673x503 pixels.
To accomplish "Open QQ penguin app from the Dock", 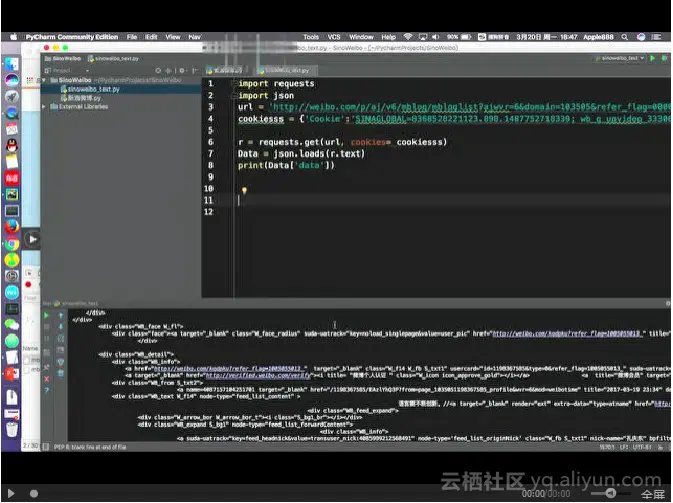I will 12,145.
